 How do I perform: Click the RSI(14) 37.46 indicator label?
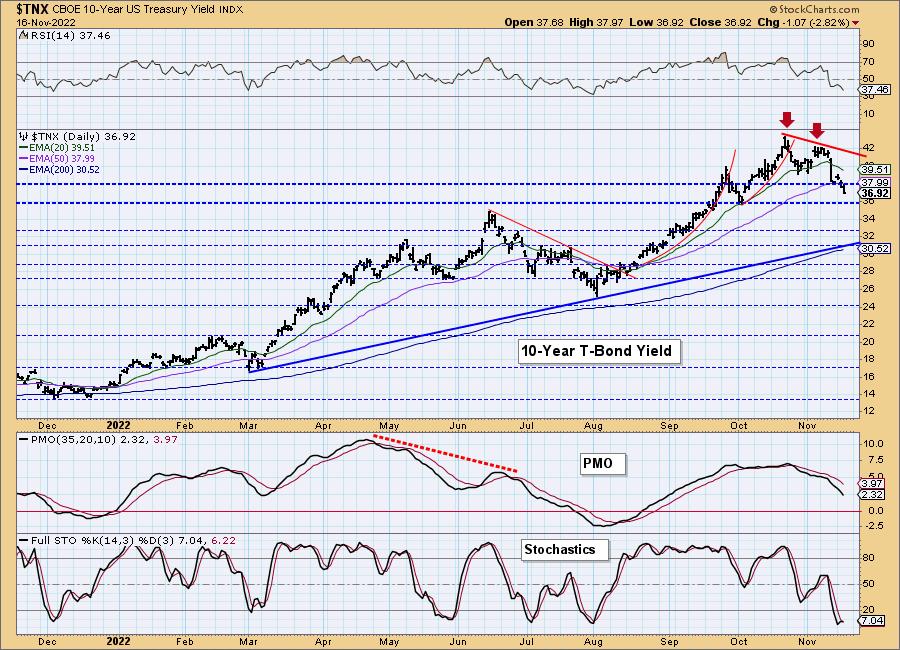(x=69, y=35)
